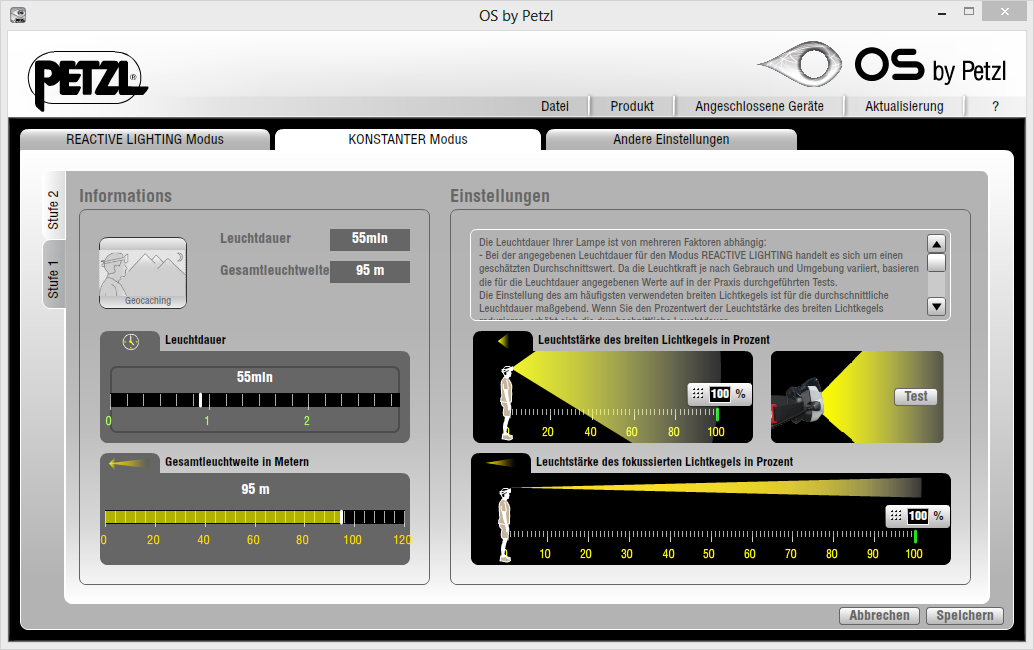Click the 'Gesamtleuchtweite in Metern' label
The height and width of the screenshot is (650, 1034).
tap(237, 461)
